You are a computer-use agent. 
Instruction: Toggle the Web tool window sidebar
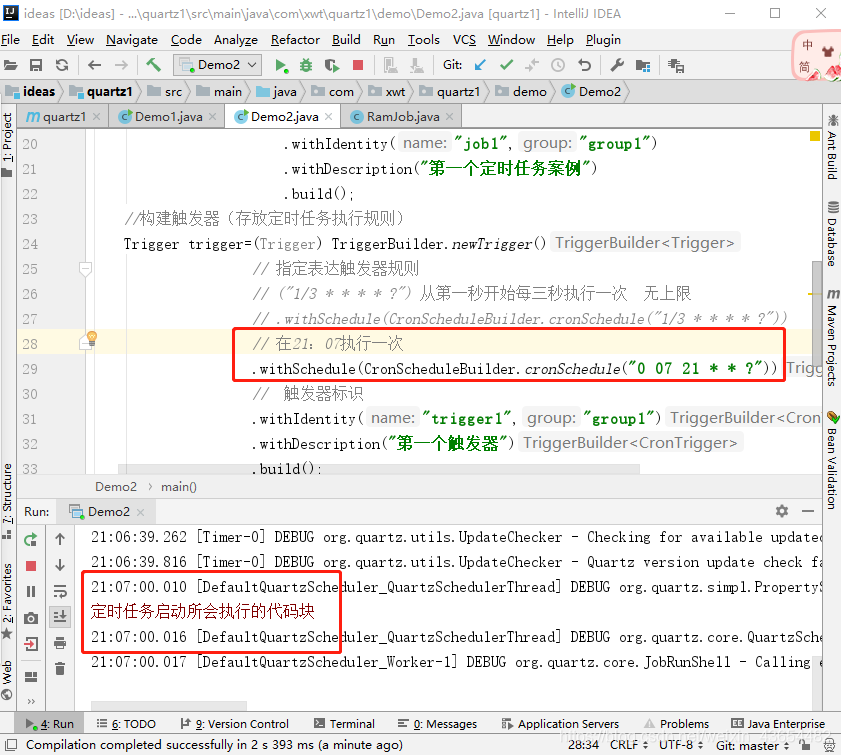(8, 679)
